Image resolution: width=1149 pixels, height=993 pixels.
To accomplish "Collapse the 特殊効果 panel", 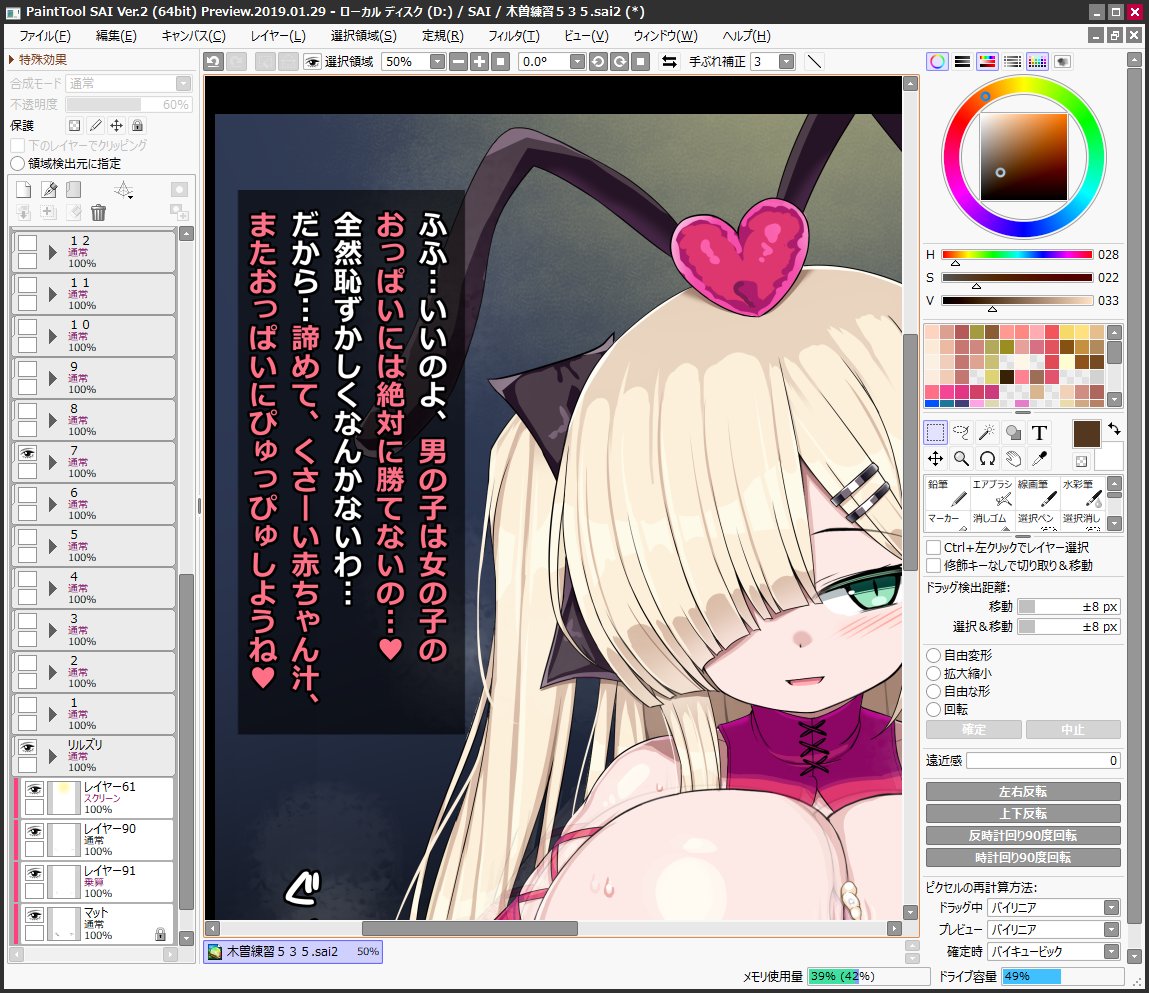I will pyautogui.click(x=37, y=59).
